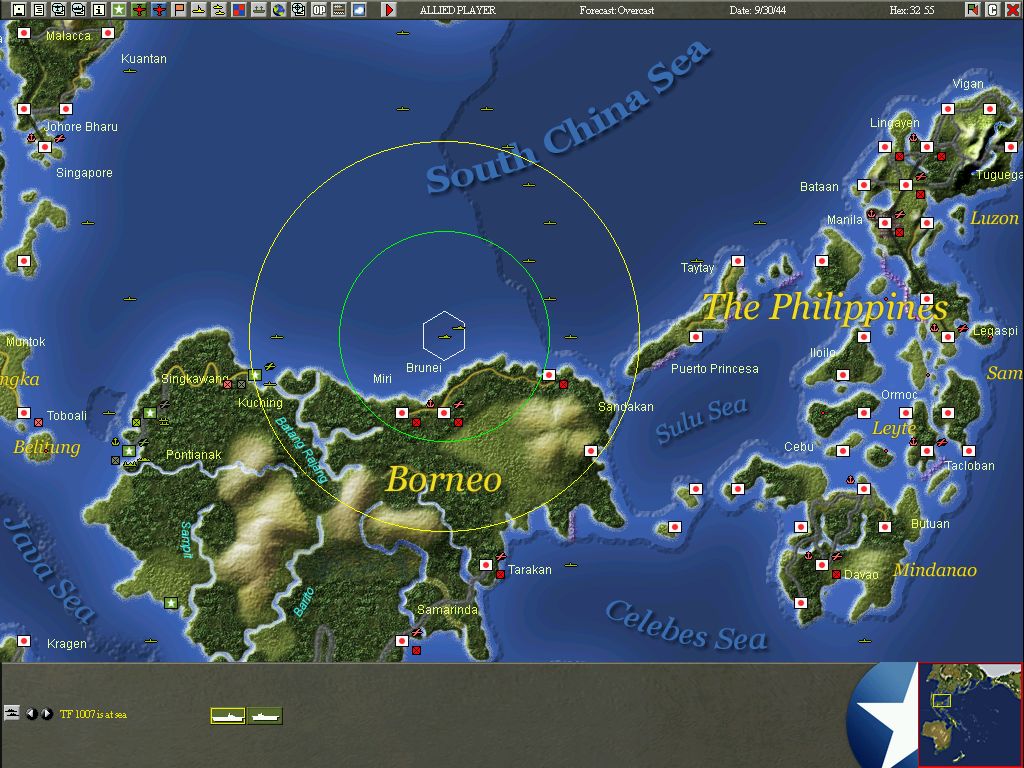Select the Japanese base flag at Tacloban
The image size is (1024, 768).
point(927,451)
